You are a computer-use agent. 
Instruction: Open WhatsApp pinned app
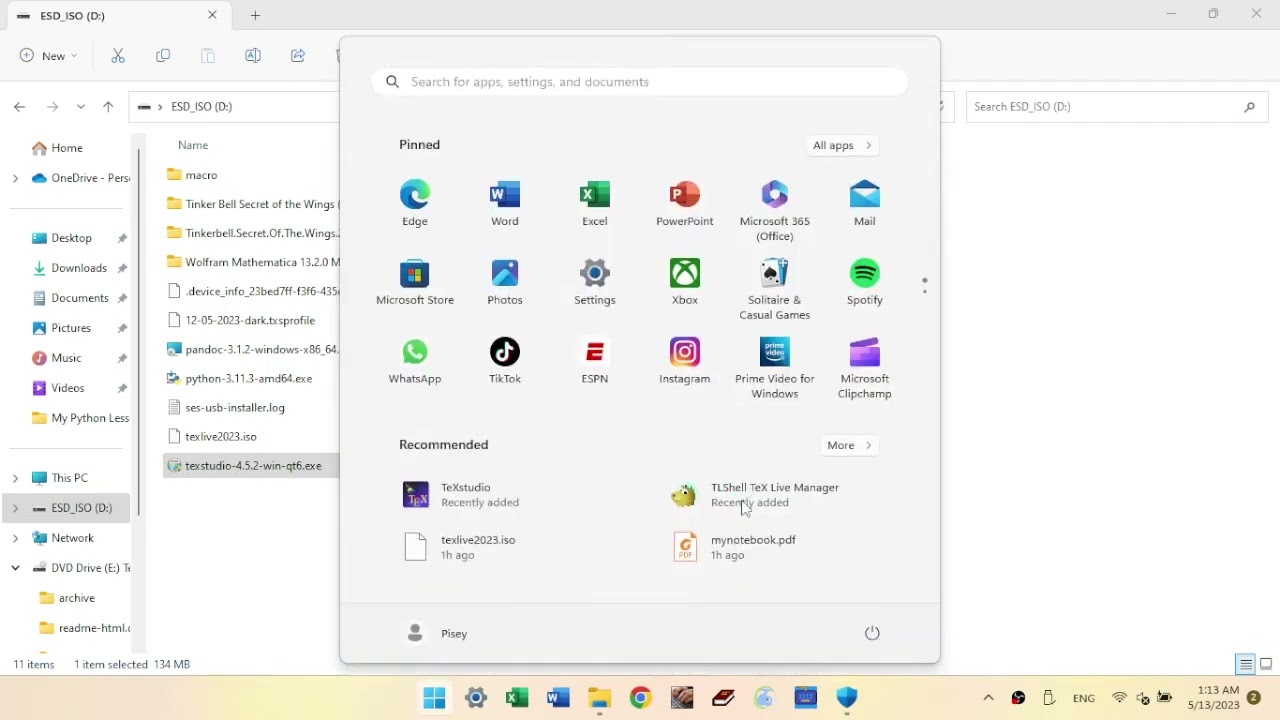(x=415, y=361)
